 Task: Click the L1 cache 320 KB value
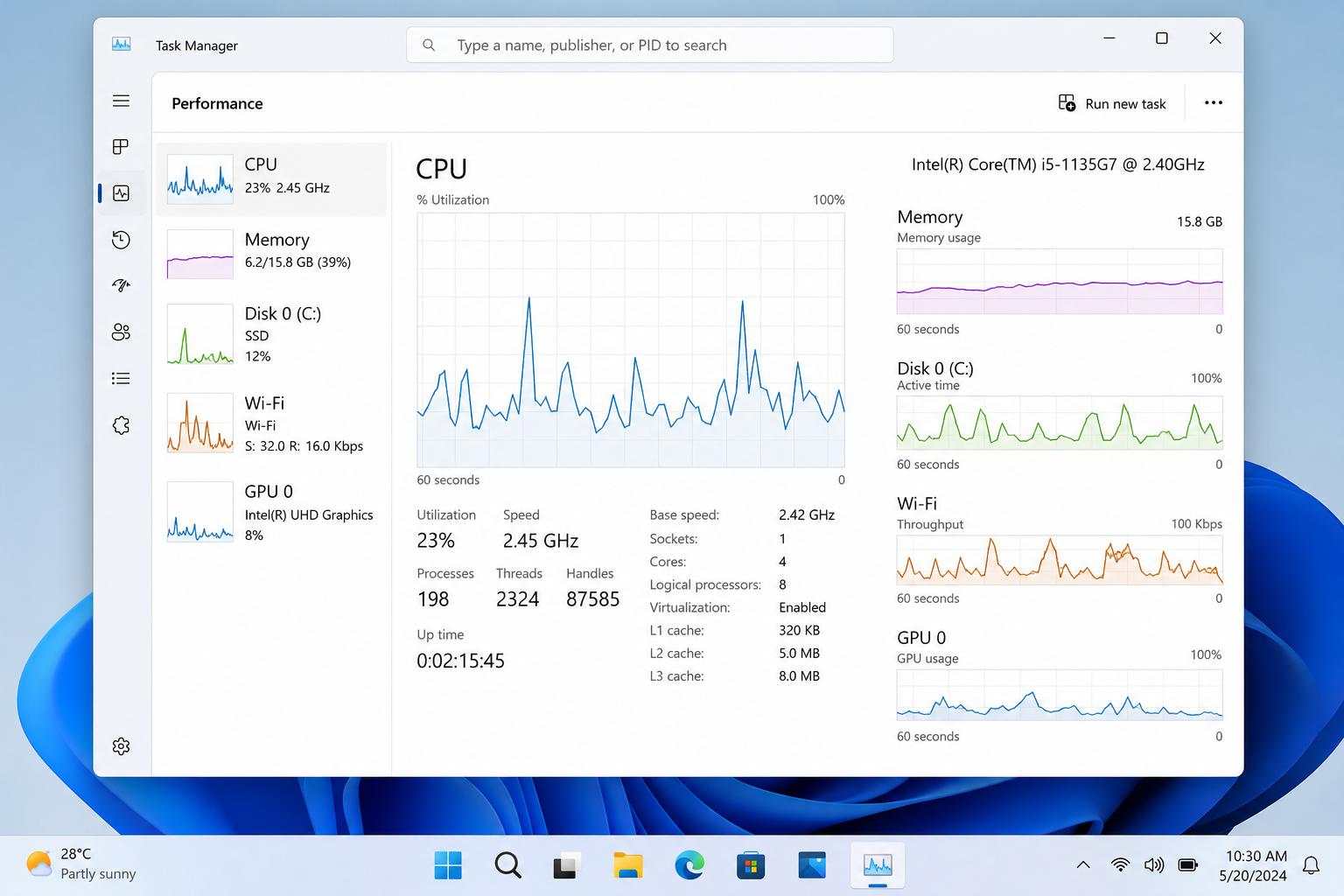pyautogui.click(x=800, y=630)
